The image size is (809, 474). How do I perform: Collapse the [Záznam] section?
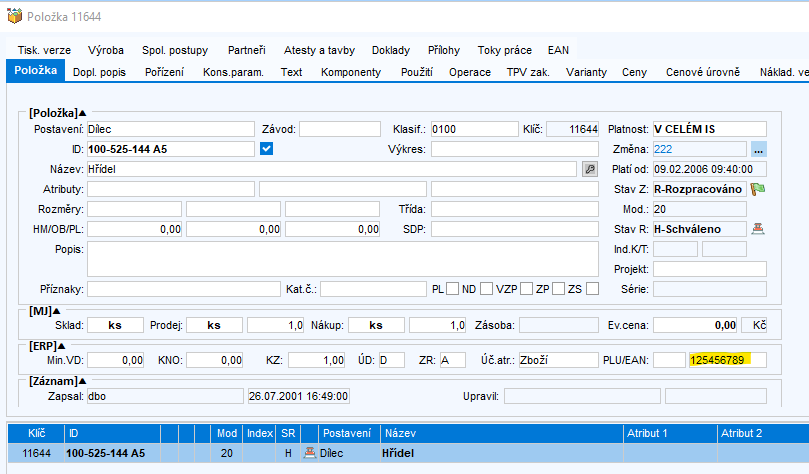[x=83, y=381]
